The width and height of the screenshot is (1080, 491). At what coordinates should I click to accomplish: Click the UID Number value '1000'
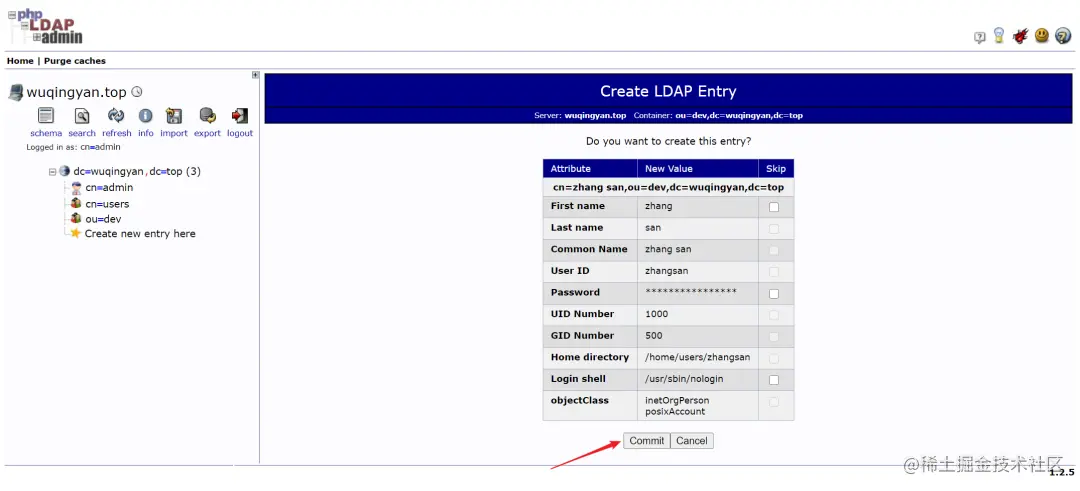tap(656, 314)
